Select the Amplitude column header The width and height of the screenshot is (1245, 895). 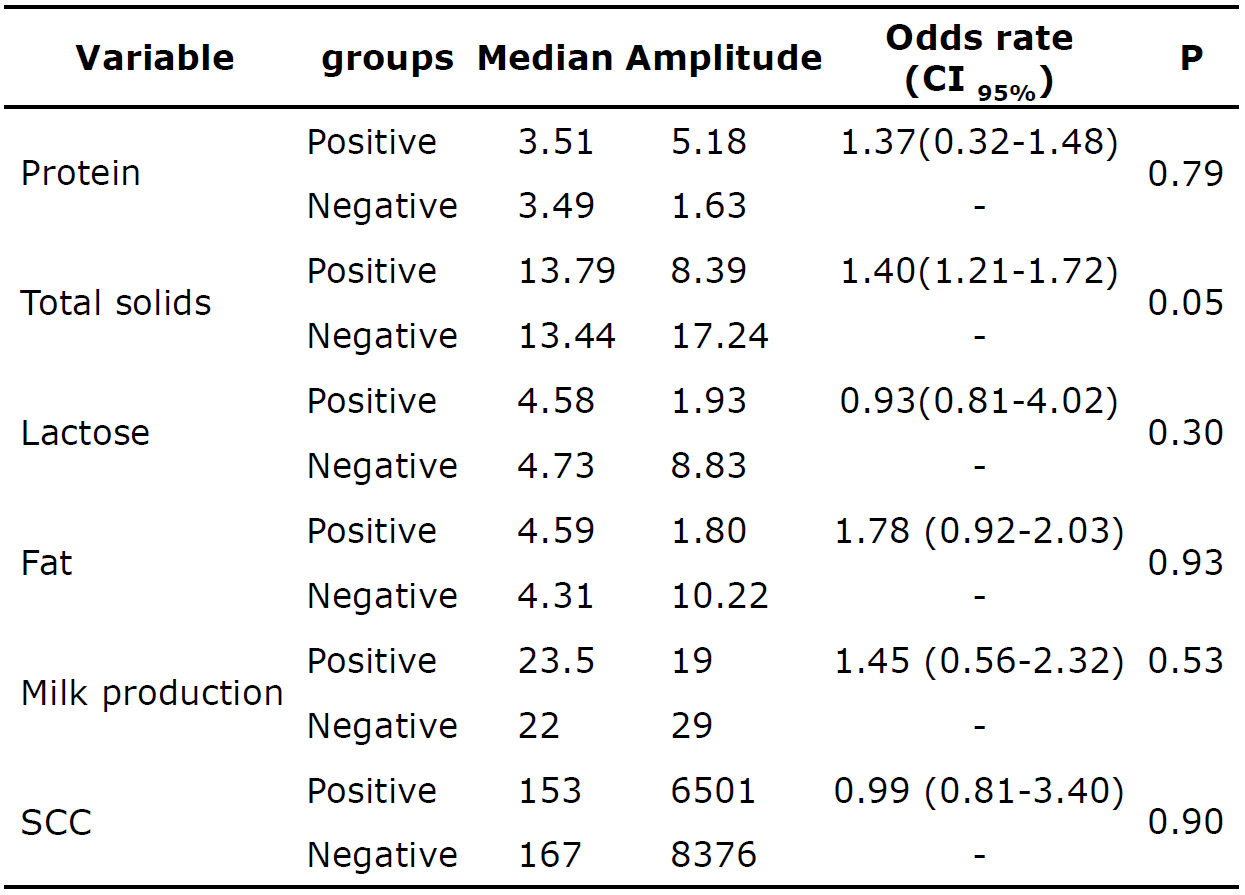pyautogui.click(x=724, y=58)
